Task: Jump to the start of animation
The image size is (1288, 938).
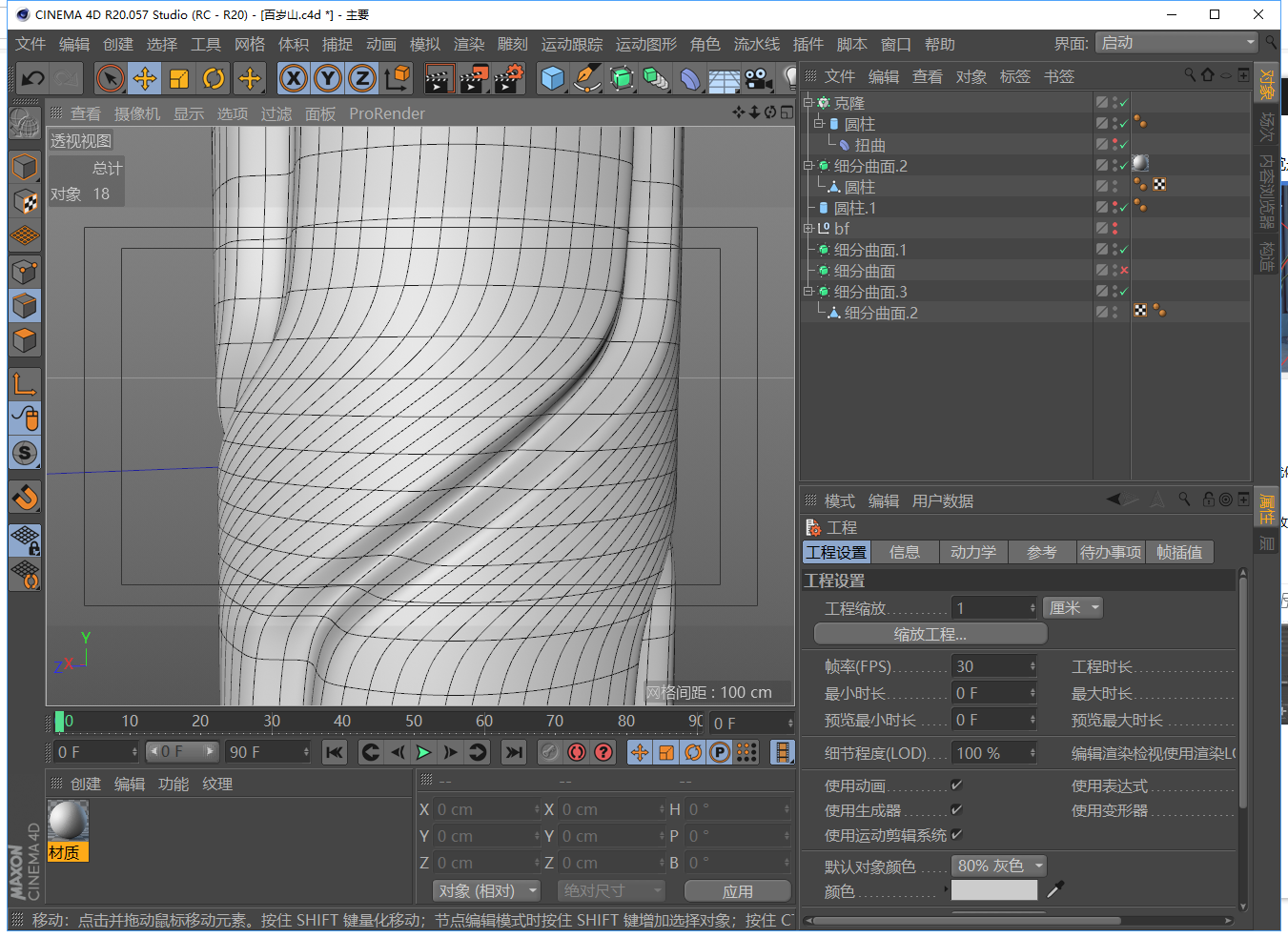Action: tap(335, 752)
